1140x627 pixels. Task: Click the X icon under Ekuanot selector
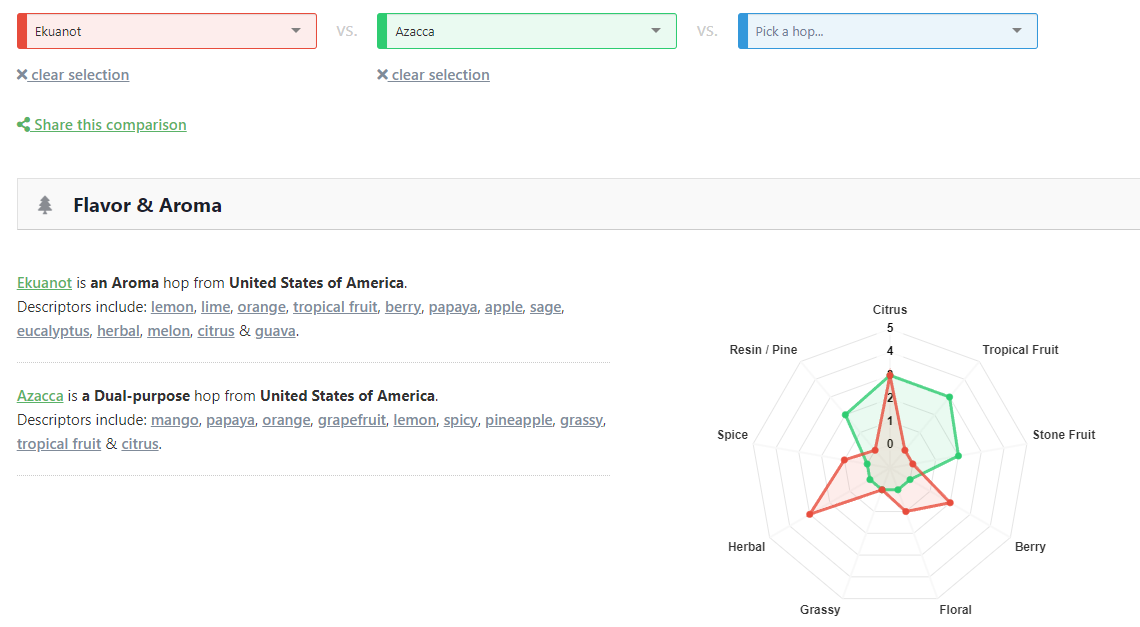pyautogui.click(x=22, y=75)
